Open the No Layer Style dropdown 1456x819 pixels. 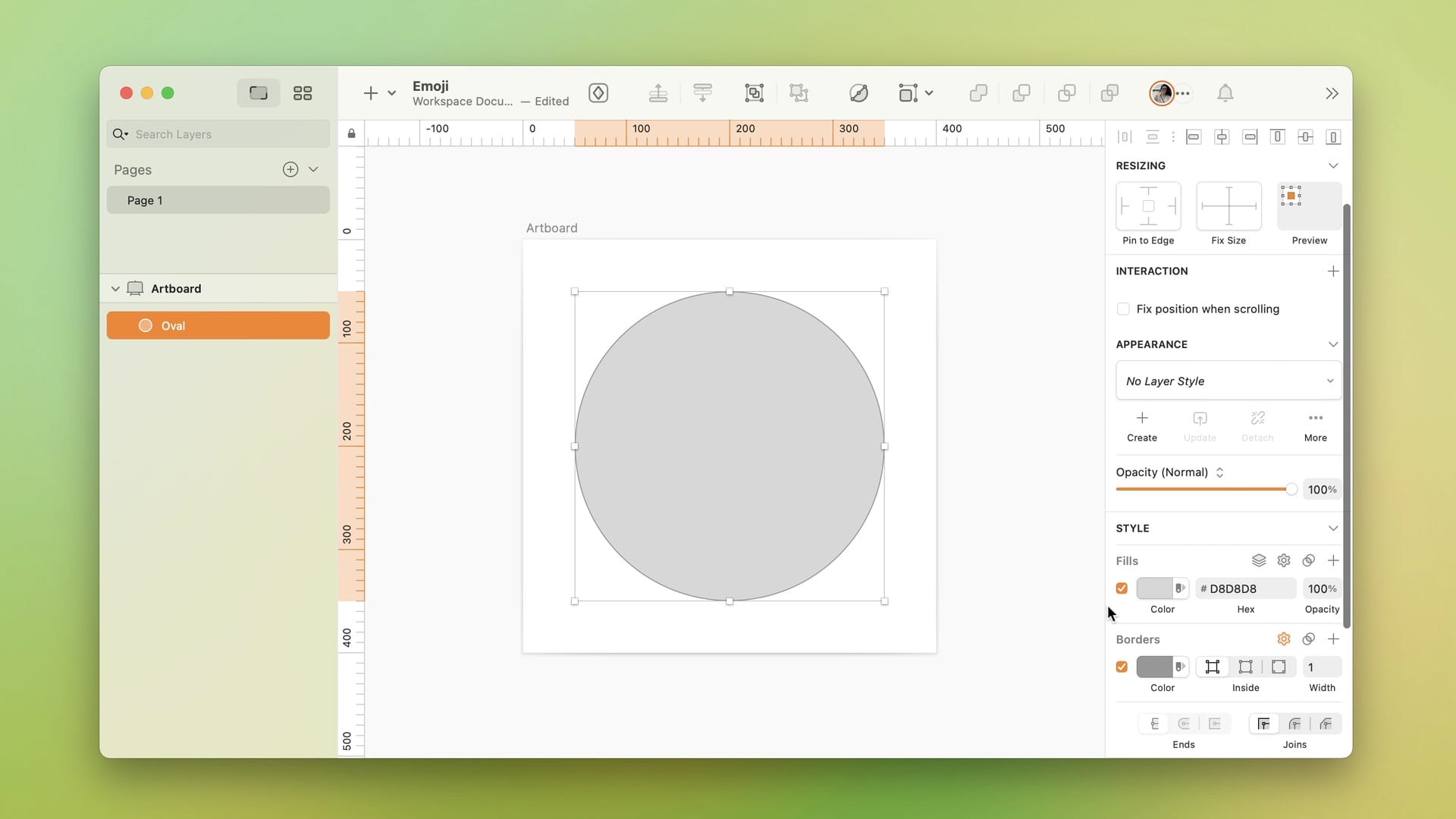pyautogui.click(x=1227, y=381)
